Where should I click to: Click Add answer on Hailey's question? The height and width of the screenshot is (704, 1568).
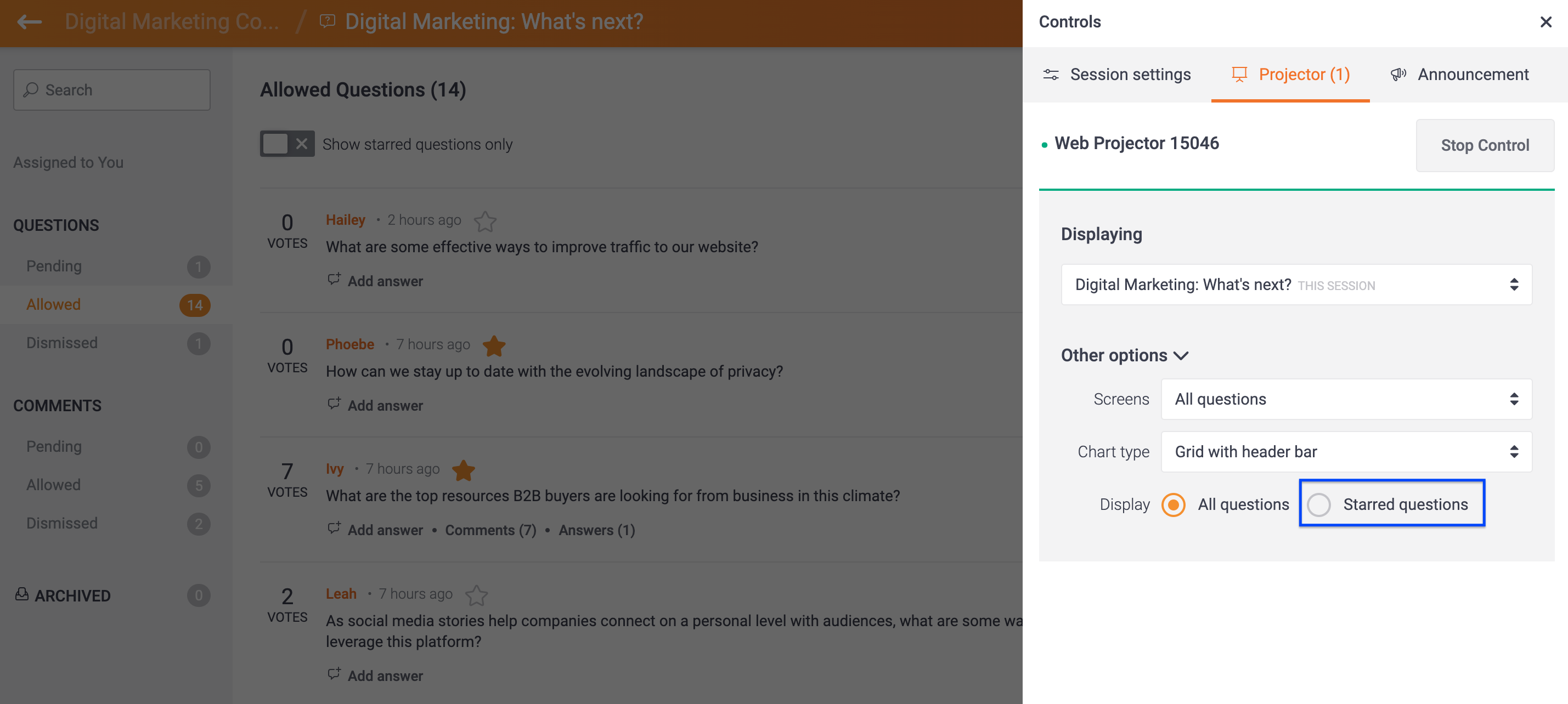click(385, 282)
